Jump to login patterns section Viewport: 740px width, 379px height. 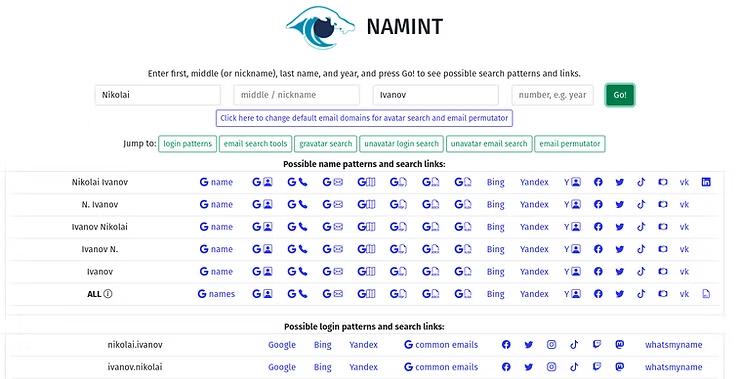188,144
